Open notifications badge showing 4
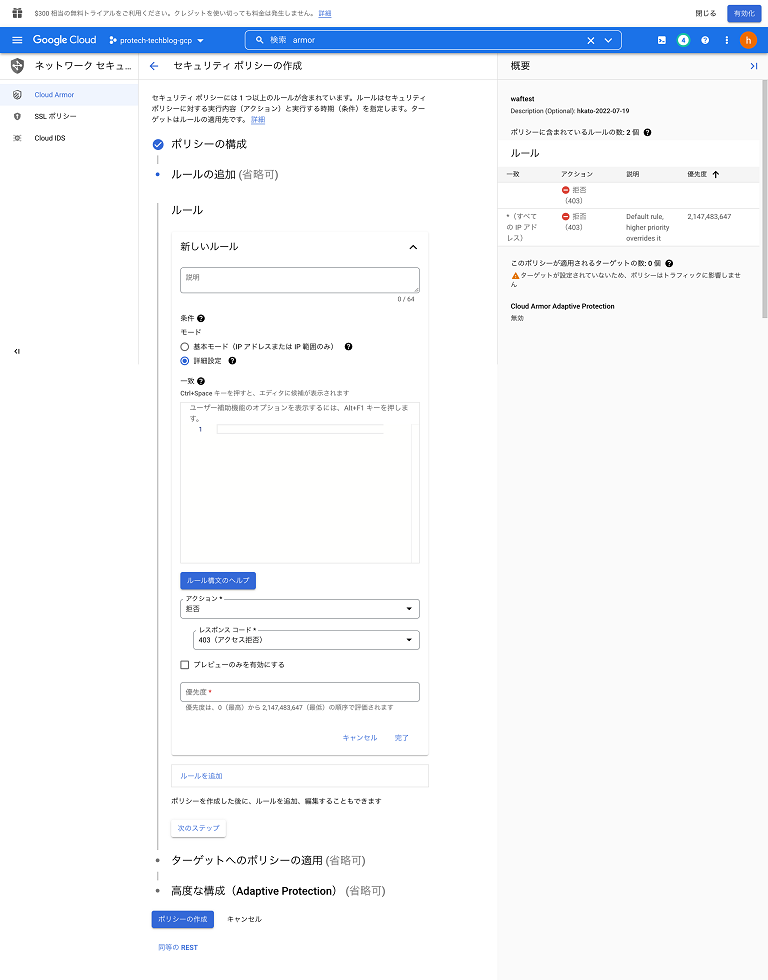The image size is (768, 980). pyautogui.click(x=684, y=40)
